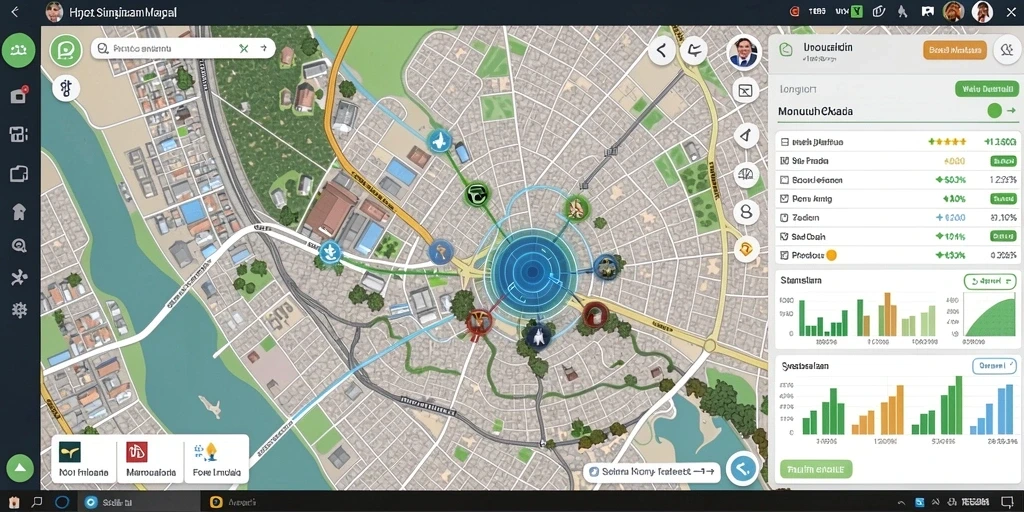Click the green Welu button beside Longion
The image size is (1024, 512).
(x=986, y=88)
